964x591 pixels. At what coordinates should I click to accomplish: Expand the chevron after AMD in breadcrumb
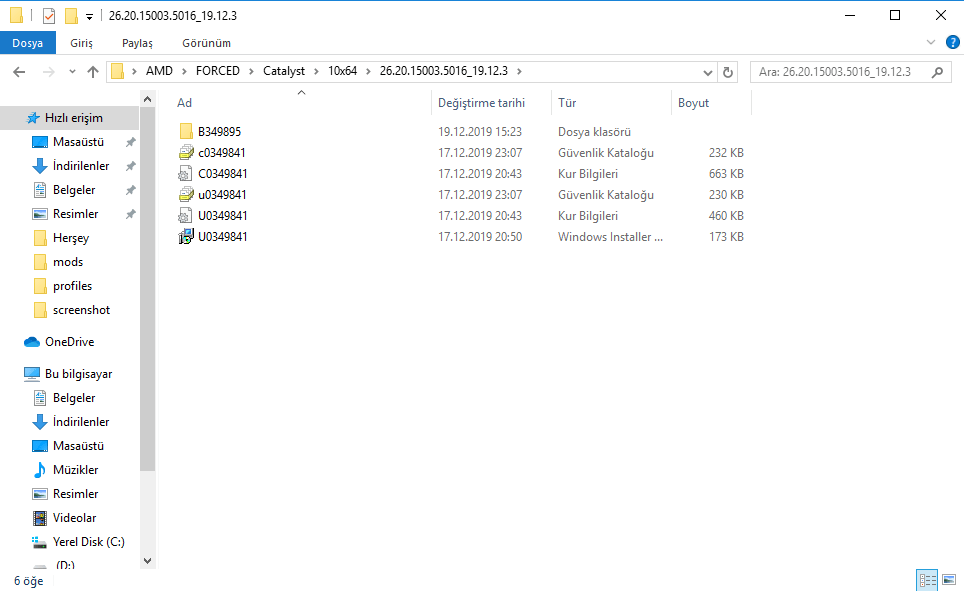pyautogui.click(x=184, y=71)
